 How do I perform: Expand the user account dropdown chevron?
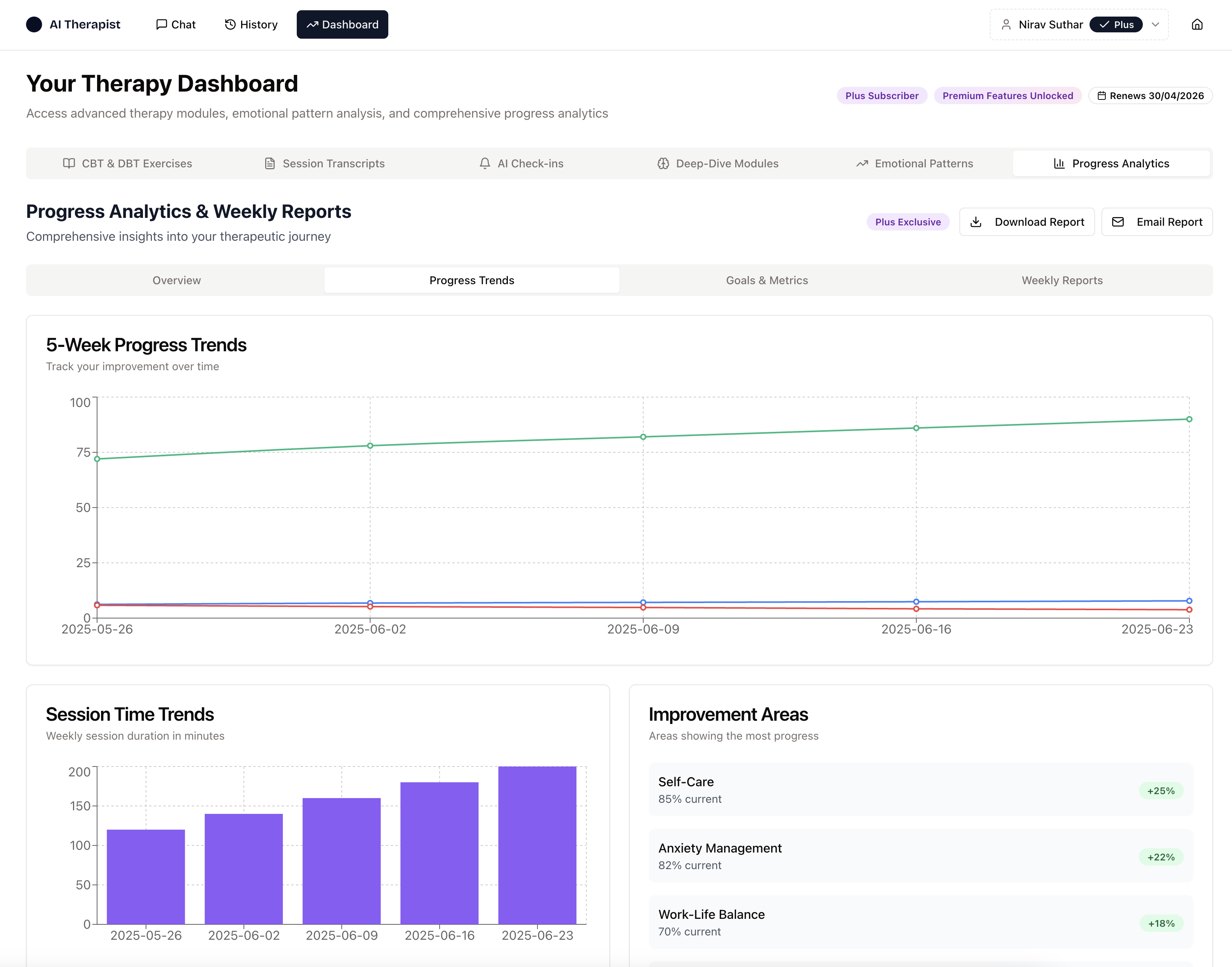click(x=1155, y=24)
